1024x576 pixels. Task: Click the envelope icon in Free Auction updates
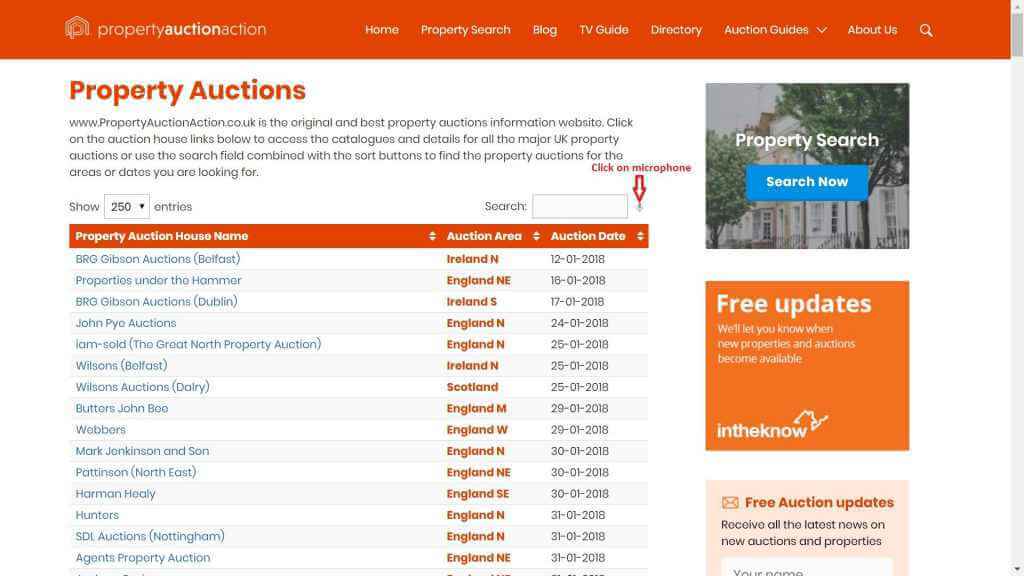pyautogui.click(x=730, y=502)
